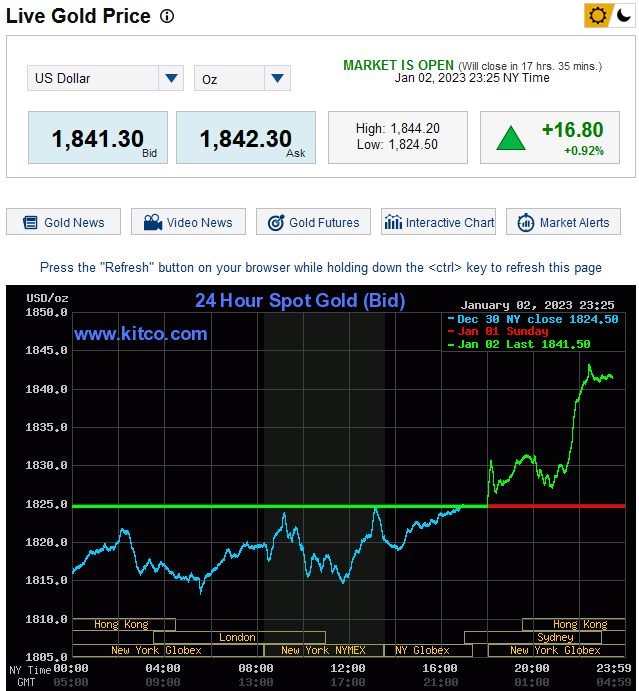Click the USD/oz axis unit label
This screenshot has height=691, width=639.
click(47, 298)
